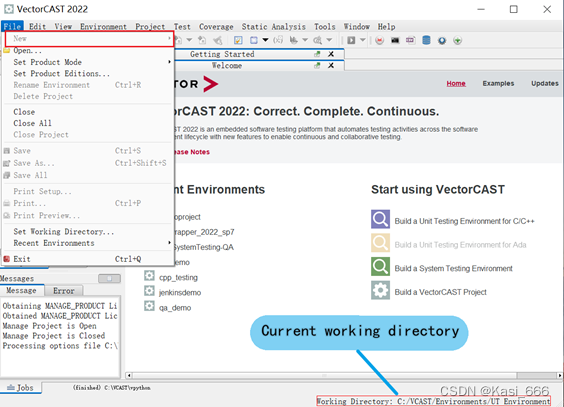Expand the Recent Environments submenu arrow
Image resolution: width=564 pixels, height=407 pixels.
[169, 243]
